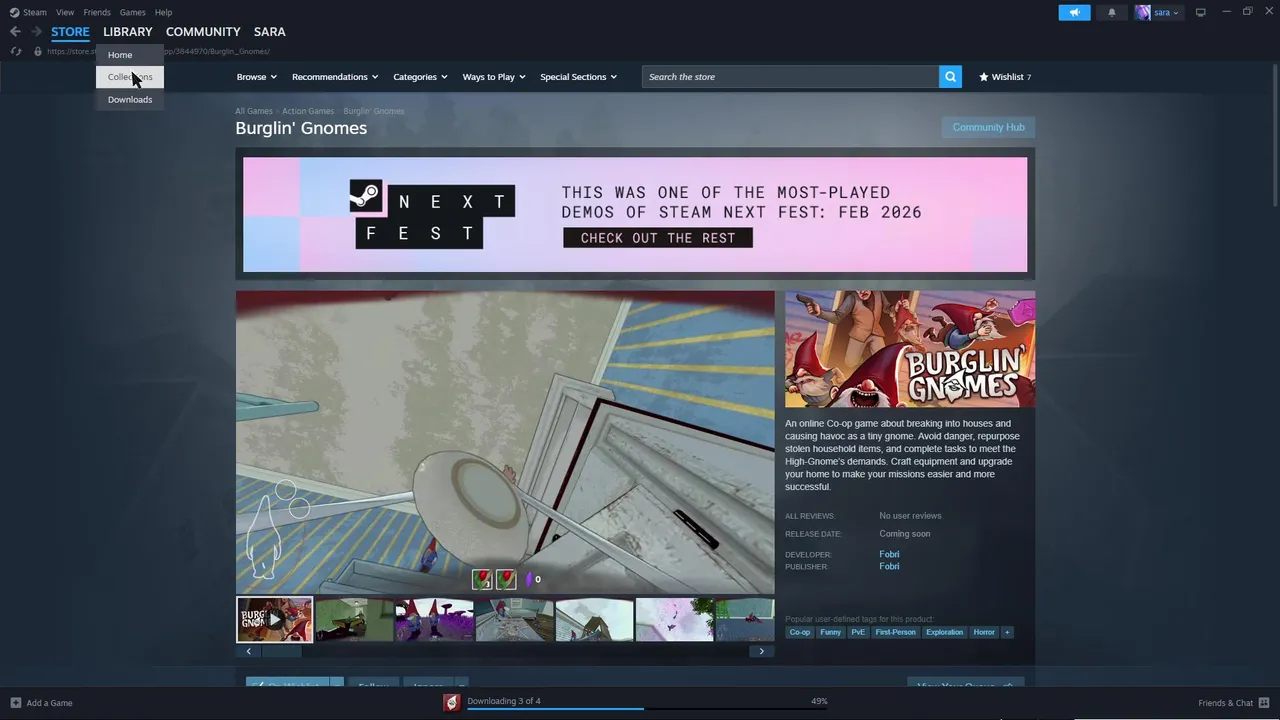
Task: Expand the Recommendations menu
Action: (x=335, y=77)
